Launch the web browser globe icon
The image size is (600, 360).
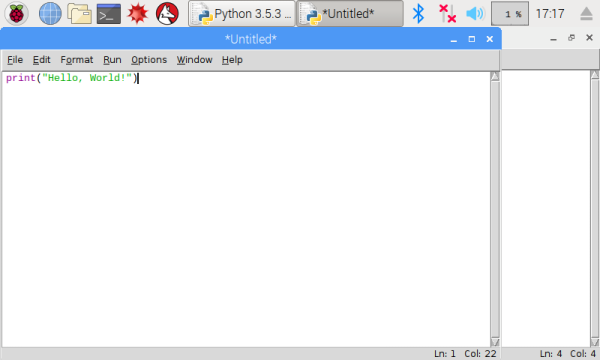click(x=50, y=13)
